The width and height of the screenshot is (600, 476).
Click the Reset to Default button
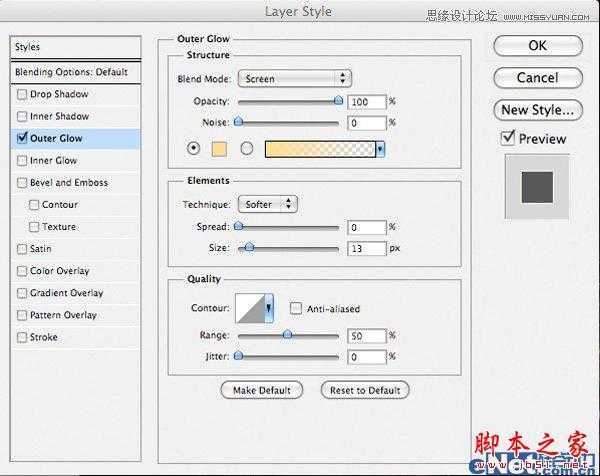point(365,390)
